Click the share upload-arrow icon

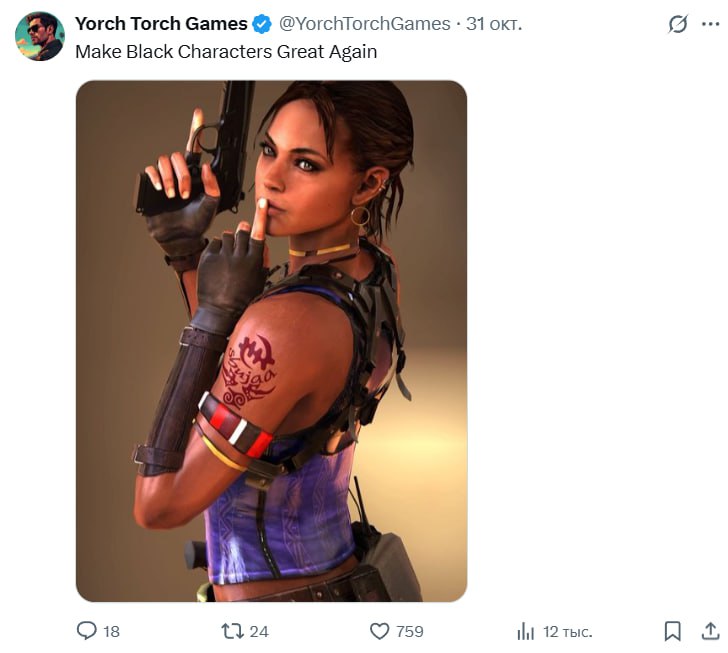click(710, 631)
